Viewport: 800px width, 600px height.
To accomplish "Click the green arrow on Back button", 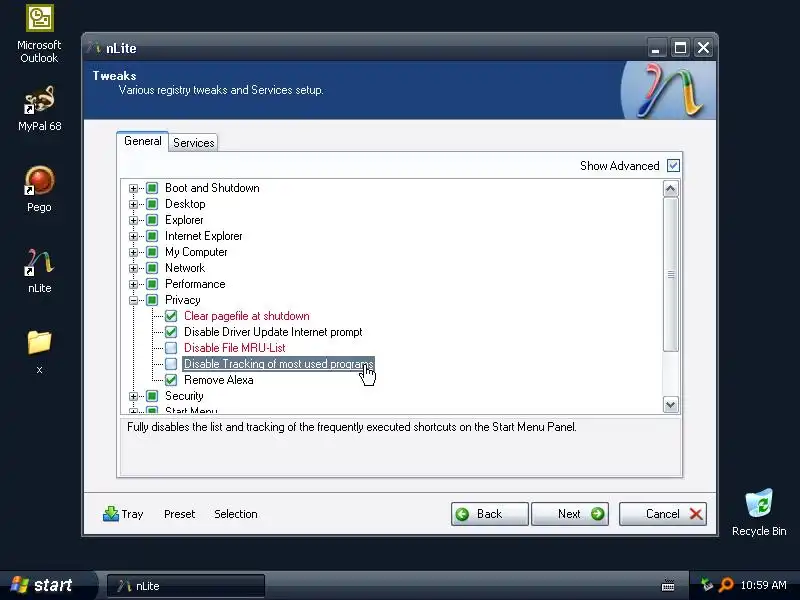I will (x=462, y=514).
